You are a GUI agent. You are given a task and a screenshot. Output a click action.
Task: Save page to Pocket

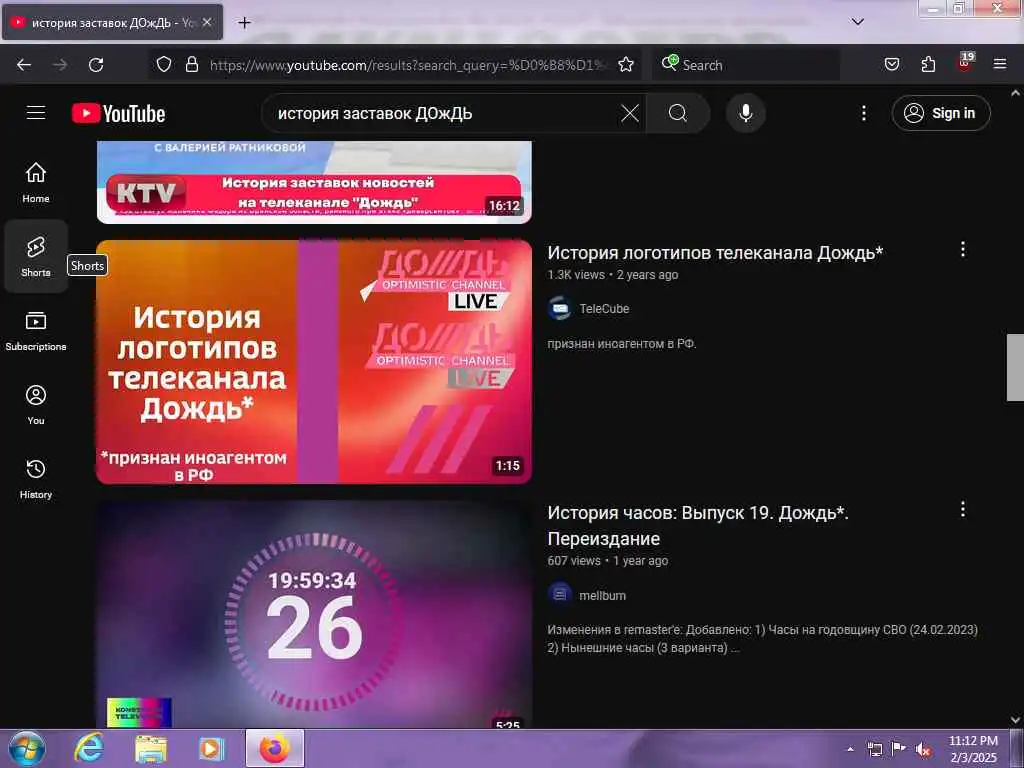891,64
